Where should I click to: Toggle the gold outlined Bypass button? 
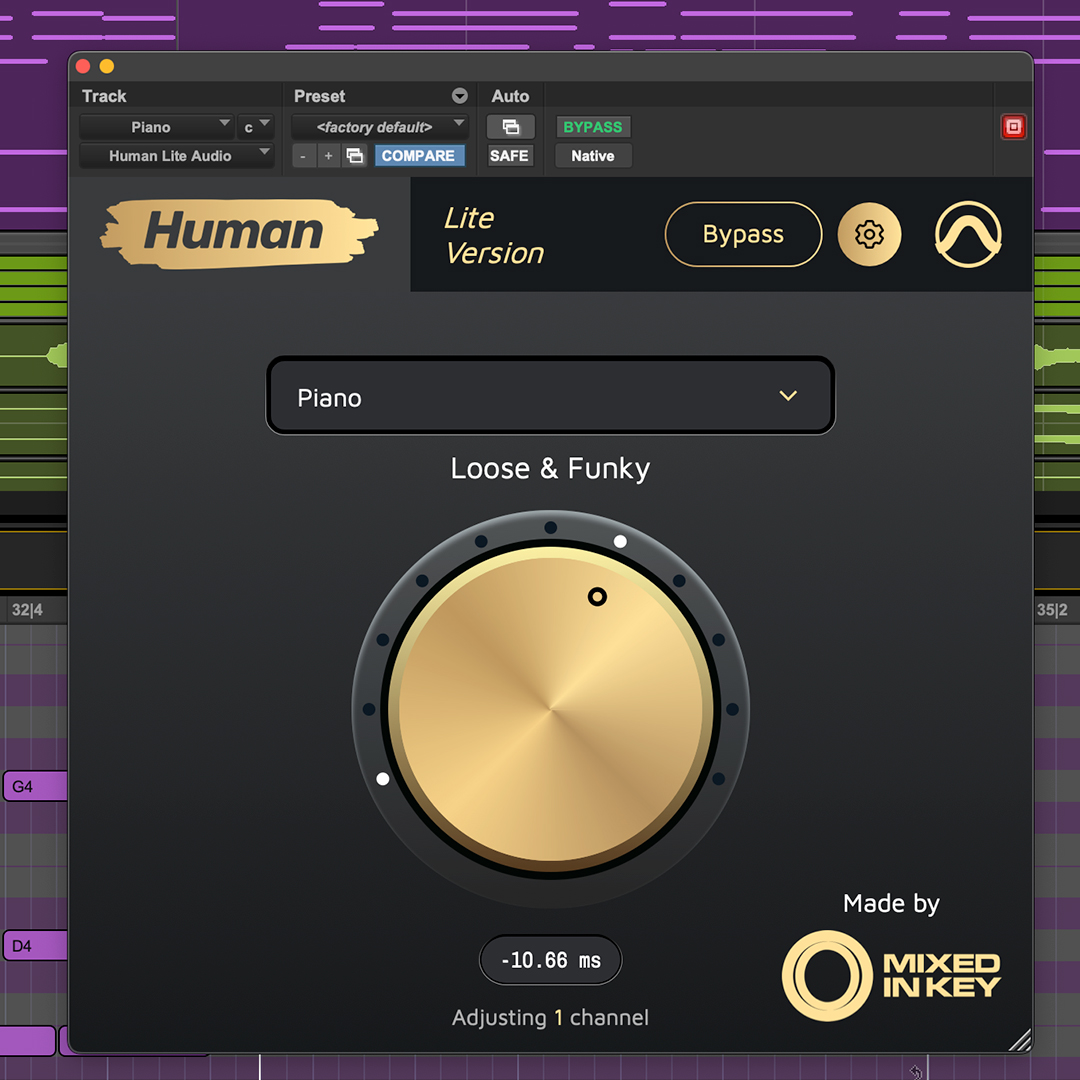743,234
